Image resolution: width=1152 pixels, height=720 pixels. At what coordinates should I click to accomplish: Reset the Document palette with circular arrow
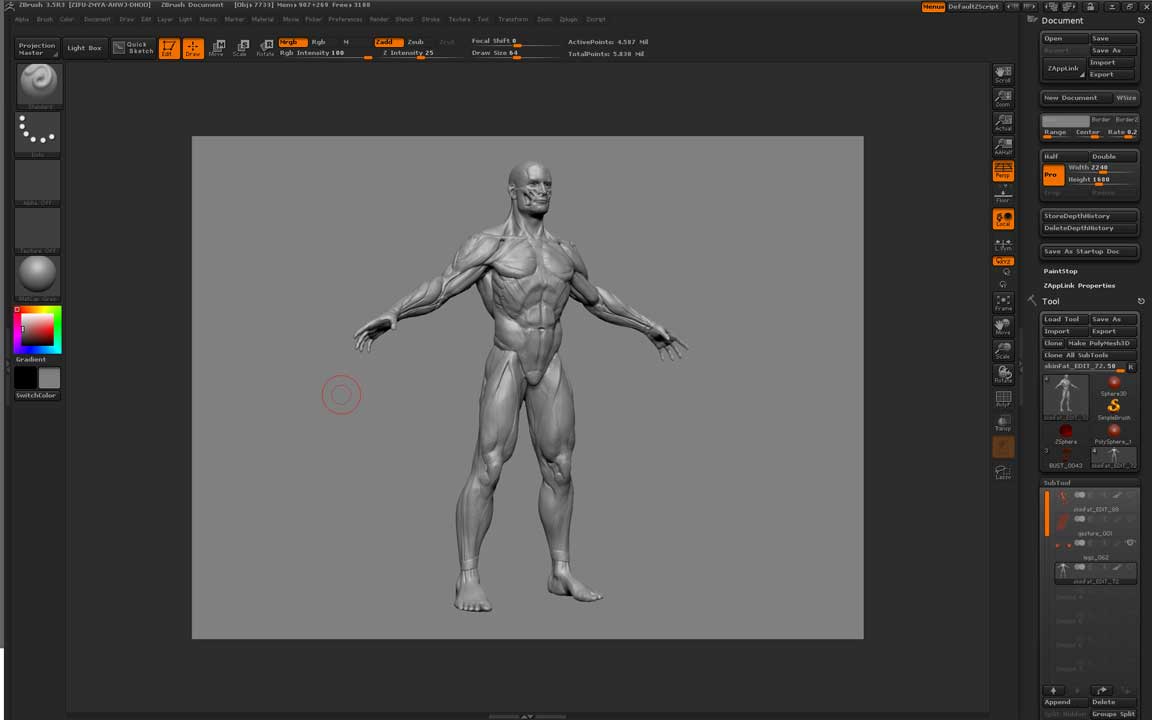point(1141,21)
